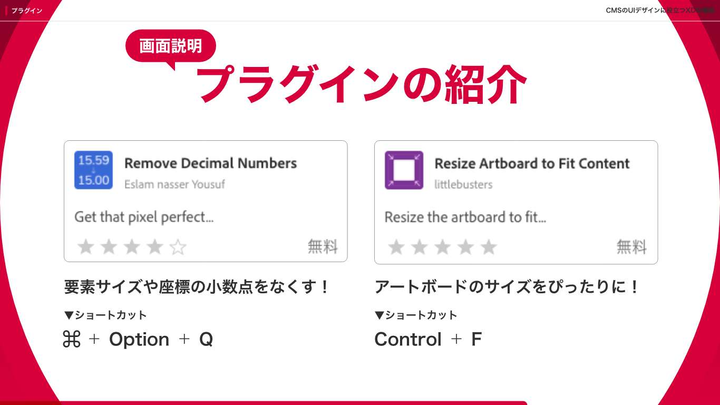The image size is (720, 405).
Task: Click the empty fifth star under Remove Decimal Numbers
Action: coord(178,246)
